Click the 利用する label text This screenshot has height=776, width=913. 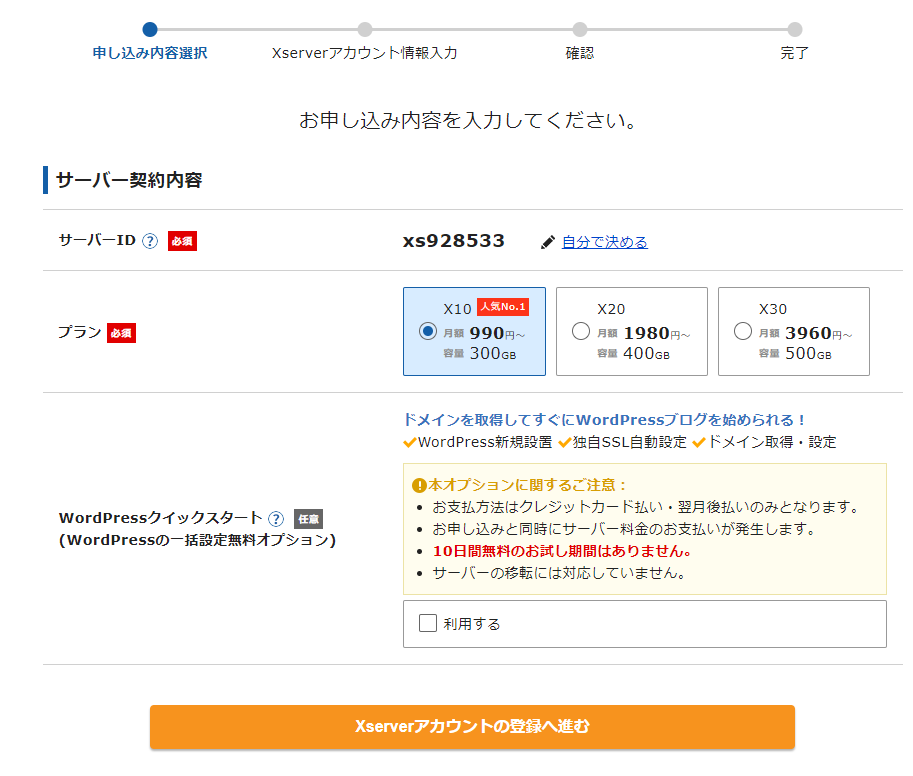pos(472,624)
